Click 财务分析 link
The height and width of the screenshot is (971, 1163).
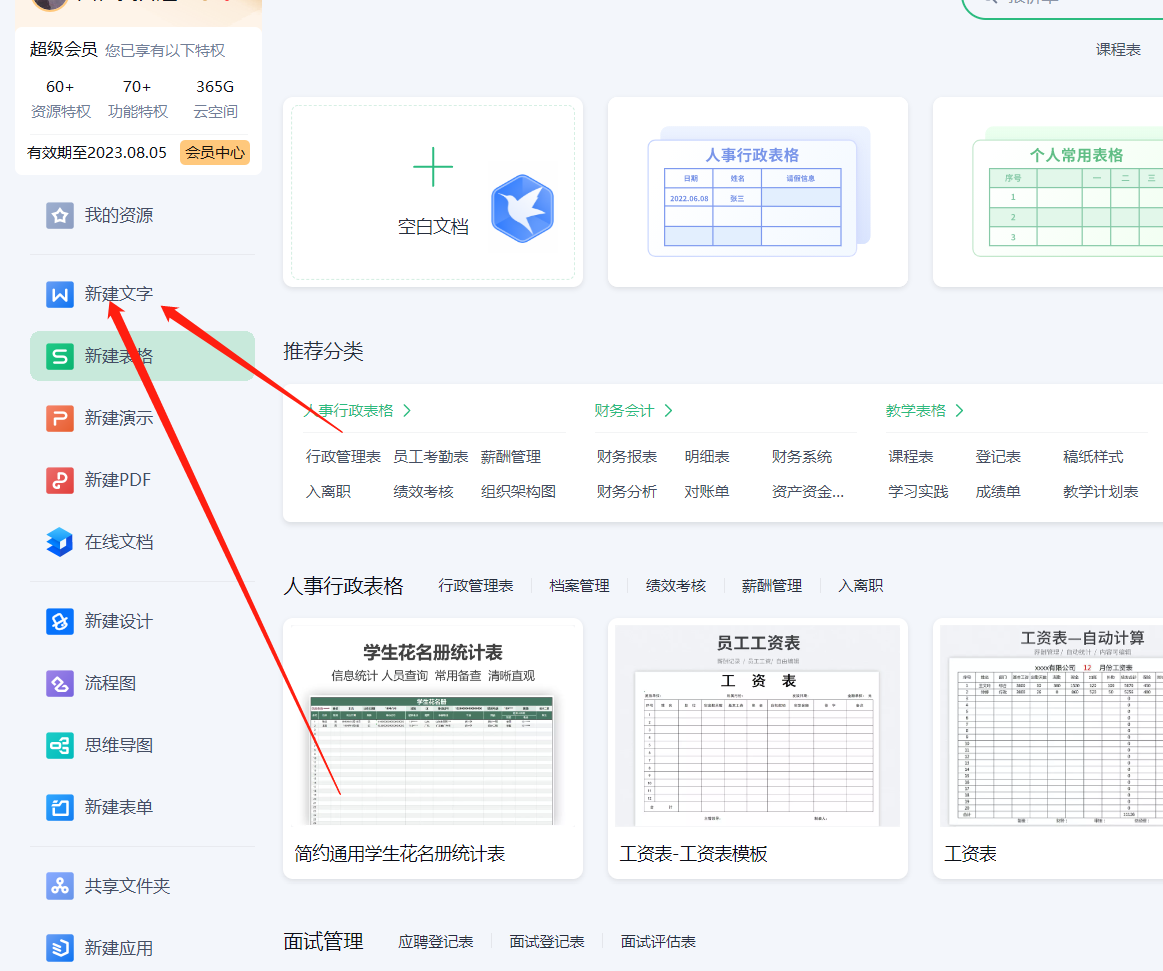pyautogui.click(x=627, y=492)
